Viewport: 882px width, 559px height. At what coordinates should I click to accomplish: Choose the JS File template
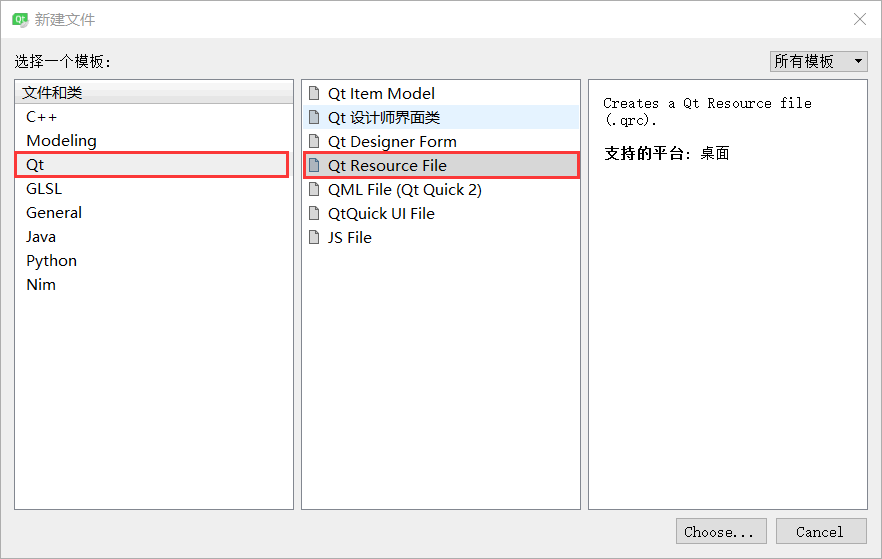441,237
